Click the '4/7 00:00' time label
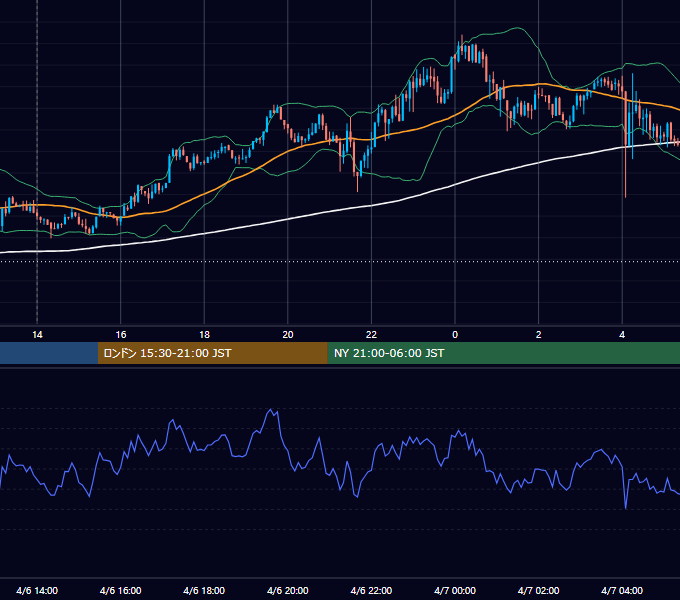This screenshot has height=600, width=680. 455,590
